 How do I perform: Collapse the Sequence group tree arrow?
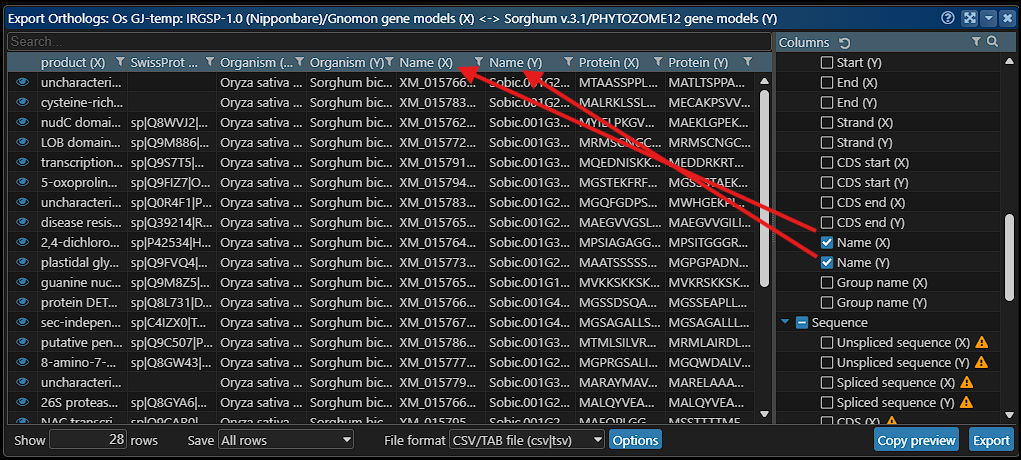point(785,322)
